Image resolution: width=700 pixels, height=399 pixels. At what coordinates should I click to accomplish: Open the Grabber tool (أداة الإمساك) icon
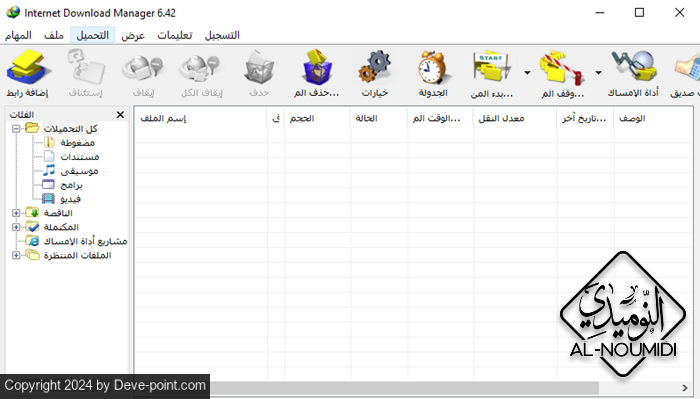(x=633, y=74)
